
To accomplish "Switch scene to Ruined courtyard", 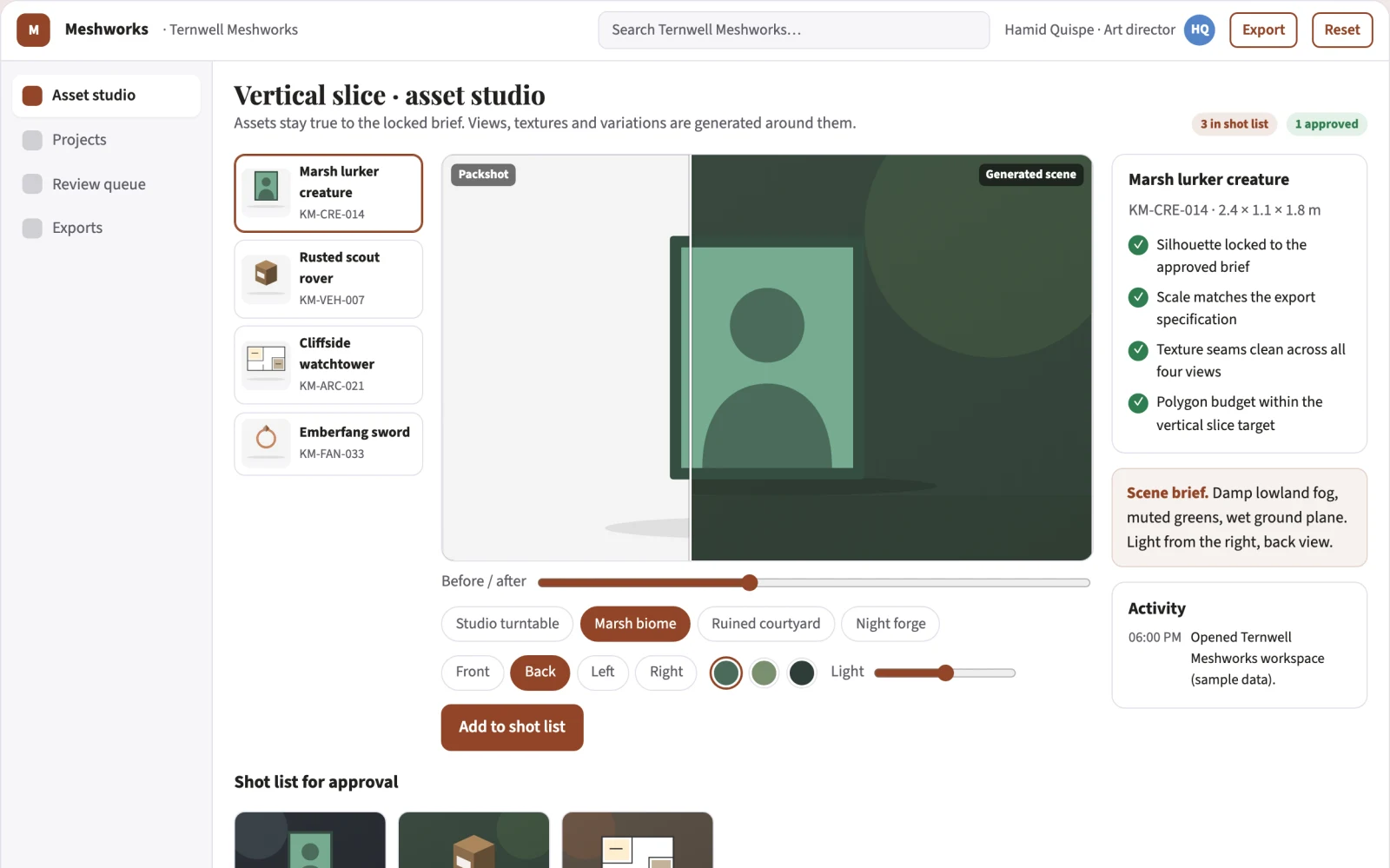I will tap(765, 624).
